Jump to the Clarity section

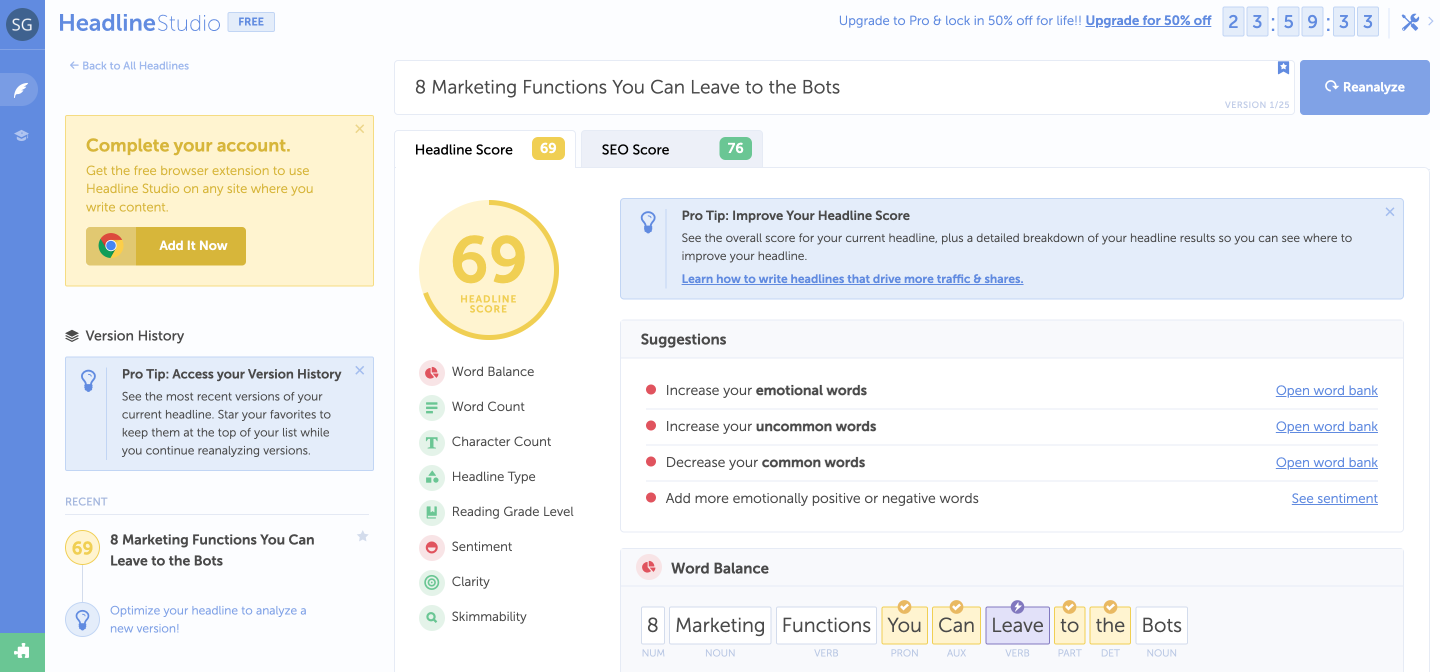(x=471, y=582)
